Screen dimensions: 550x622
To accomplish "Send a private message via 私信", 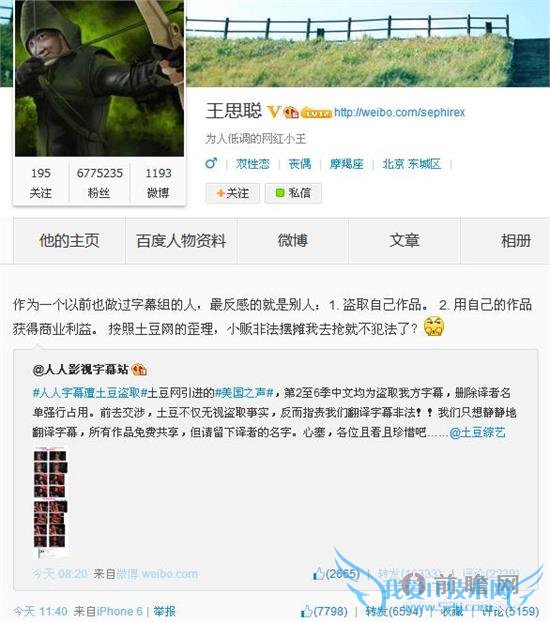I will (x=293, y=193).
